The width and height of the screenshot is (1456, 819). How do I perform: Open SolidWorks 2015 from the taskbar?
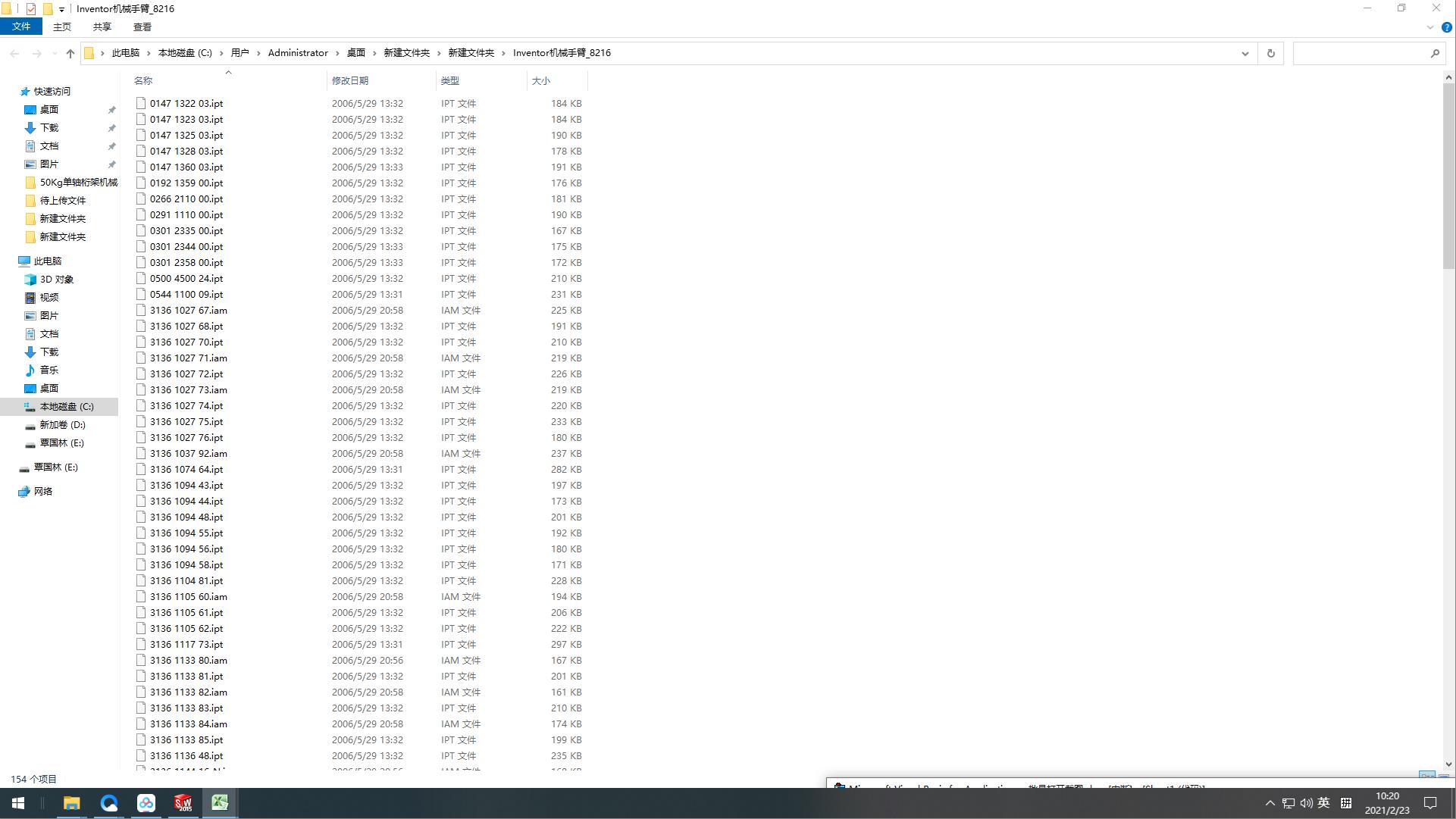click(x=183, y=803)
